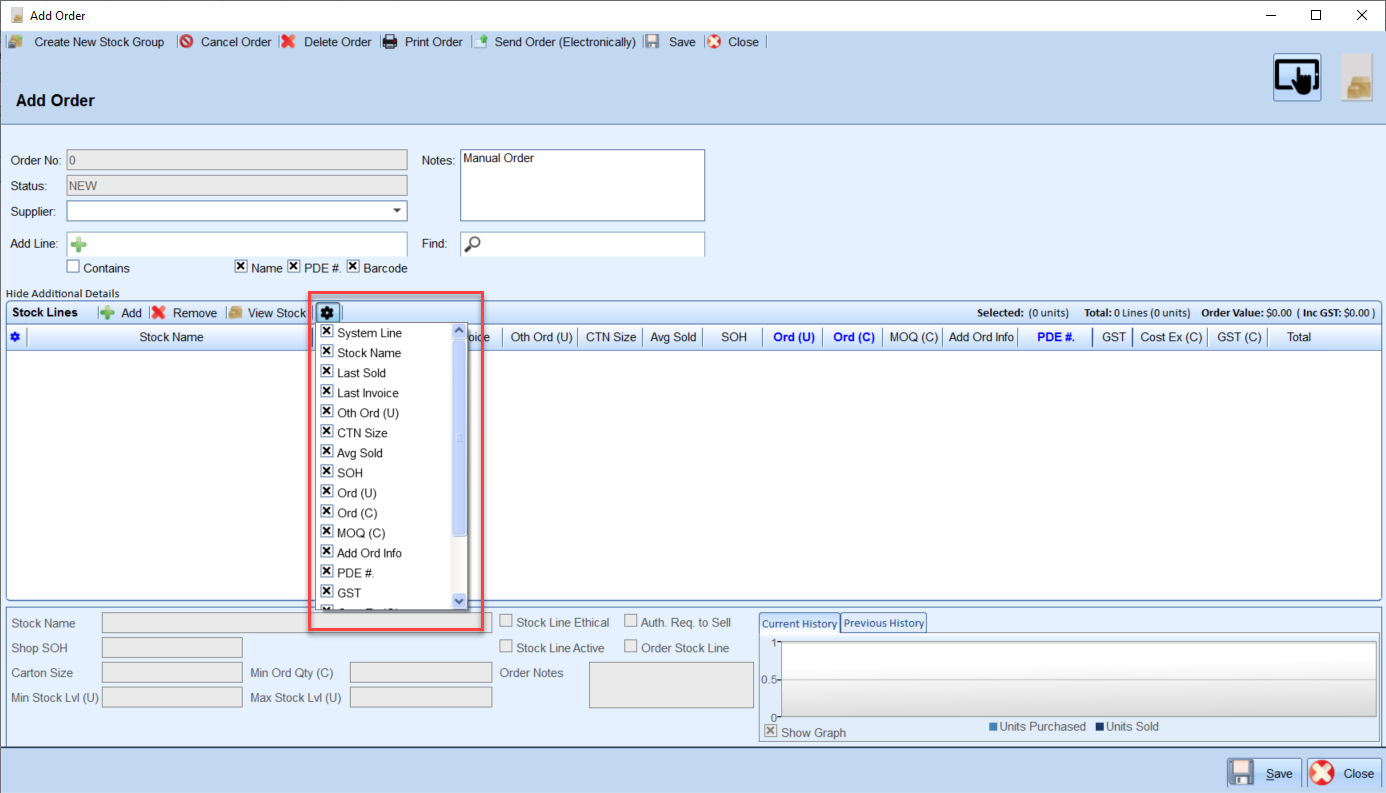Toggle the Show Graph checkbox
Viewport: 1386px width, 793px height.
click(770, 731)
